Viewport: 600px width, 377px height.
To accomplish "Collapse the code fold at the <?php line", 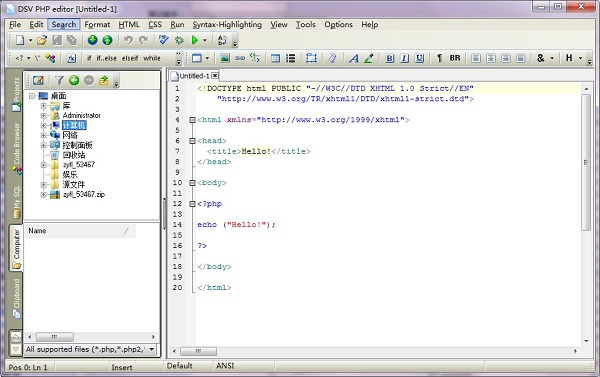I will (192, 204).
